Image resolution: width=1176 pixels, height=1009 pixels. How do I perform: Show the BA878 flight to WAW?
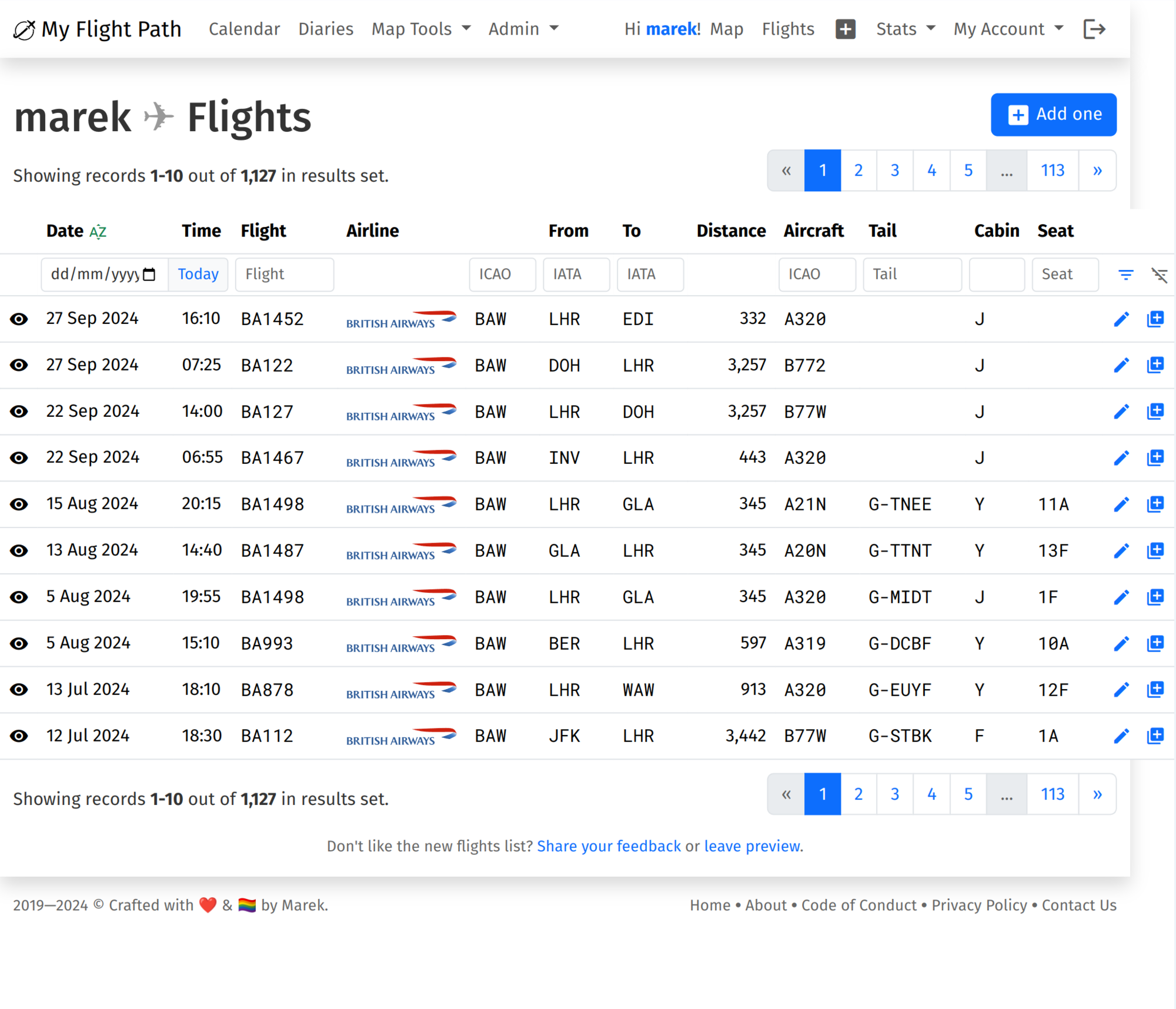click(19, 690)
